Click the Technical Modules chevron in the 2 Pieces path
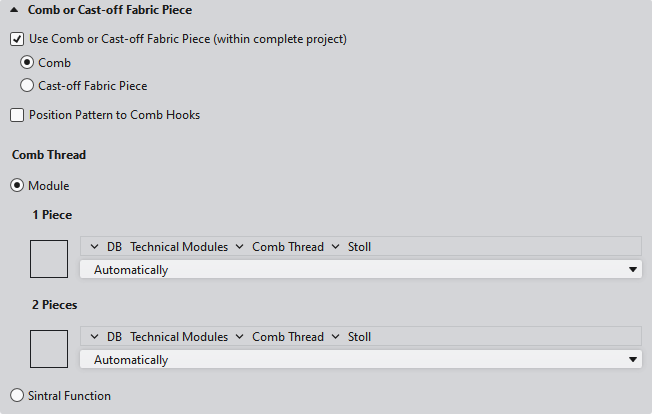Screen dimensions: 652x414 [x=238, y=337]
